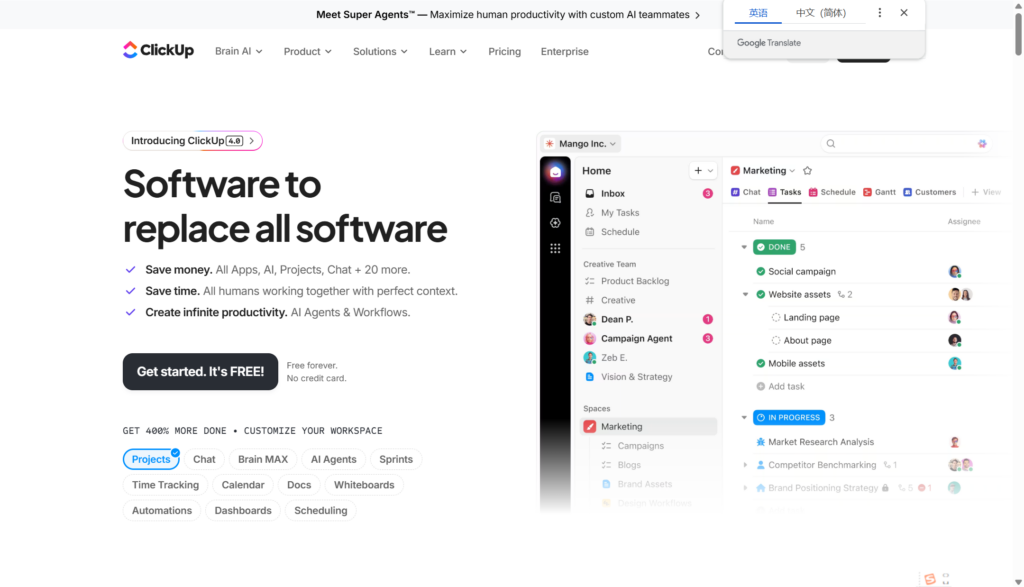This screenshot has height=587, width=1024.
Task: Open the Mango Inc. workspace dropdown
Action: [580, 144]
